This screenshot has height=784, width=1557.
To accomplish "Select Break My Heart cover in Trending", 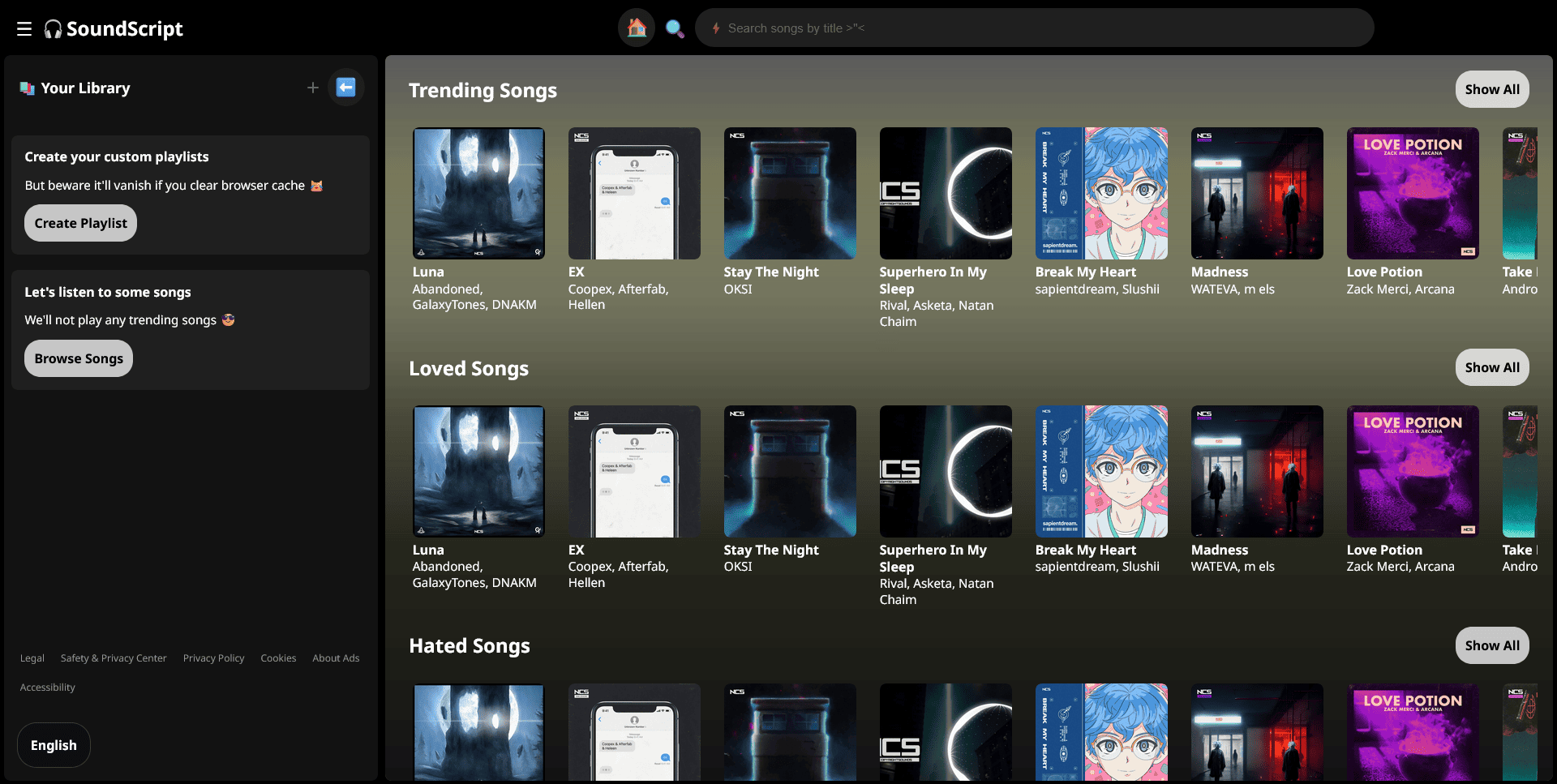I will (1101, 193).
